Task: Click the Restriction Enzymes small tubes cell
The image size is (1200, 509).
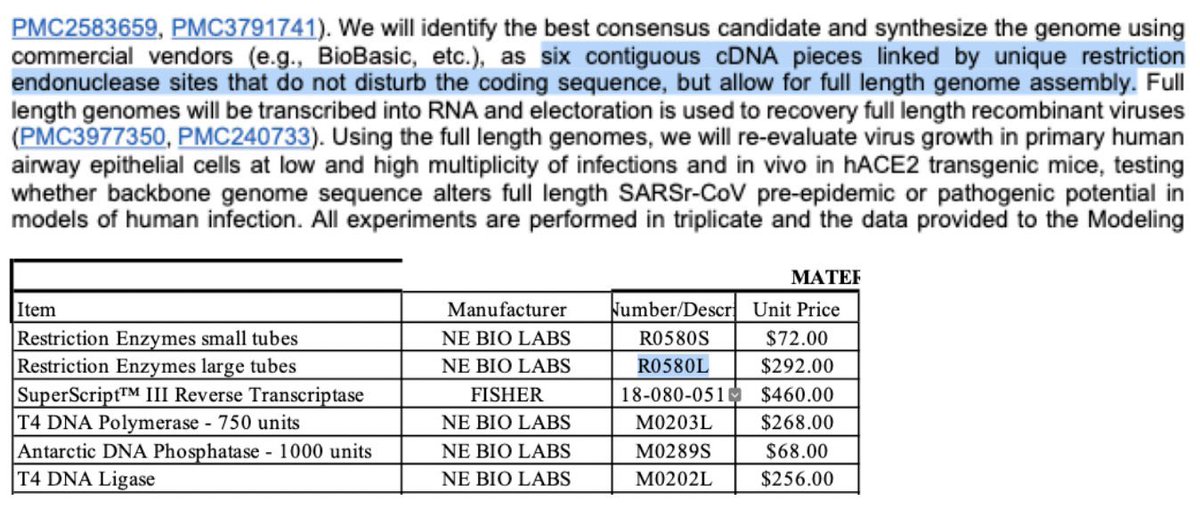Action: (157, 339)
